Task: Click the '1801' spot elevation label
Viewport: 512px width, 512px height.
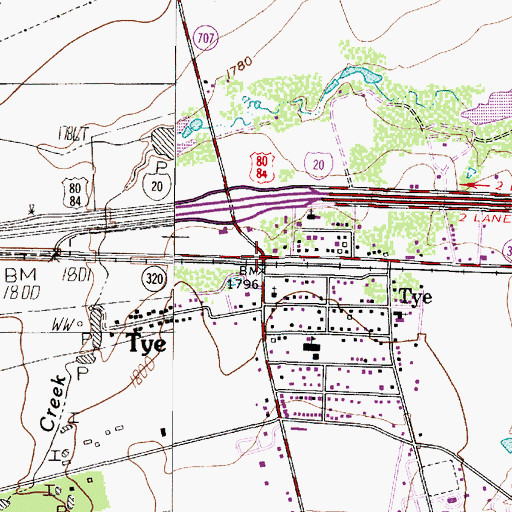Action: point(77,275)
